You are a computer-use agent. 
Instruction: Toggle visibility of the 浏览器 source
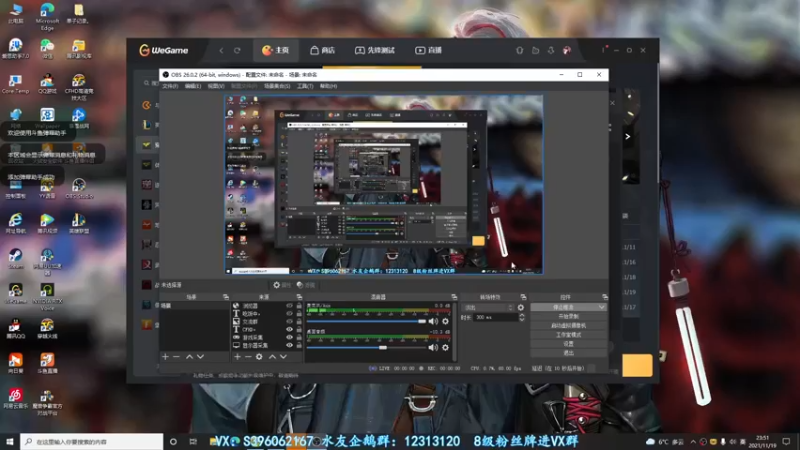coord(290,306)
